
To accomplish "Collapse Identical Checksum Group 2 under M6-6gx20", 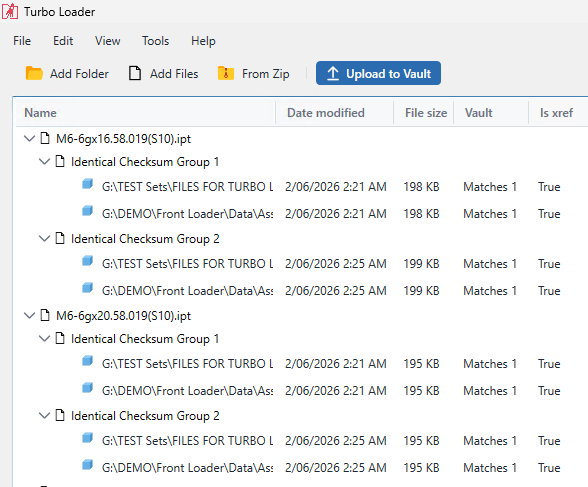I will (x=44, y=415).
